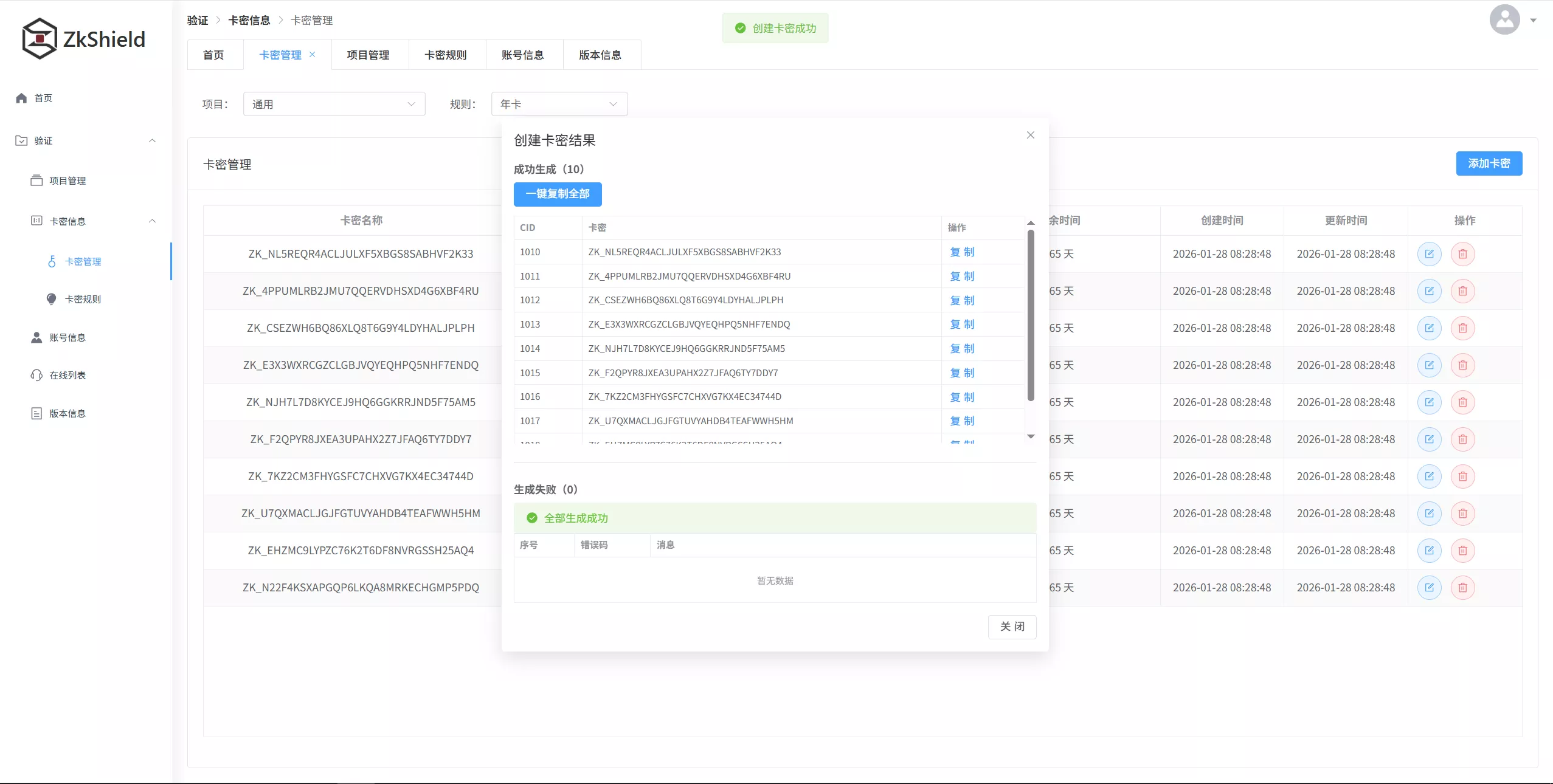Collapse the 卡密信息 section
The width and height of the screenshot is (1553, 784).
coord(152,221)
